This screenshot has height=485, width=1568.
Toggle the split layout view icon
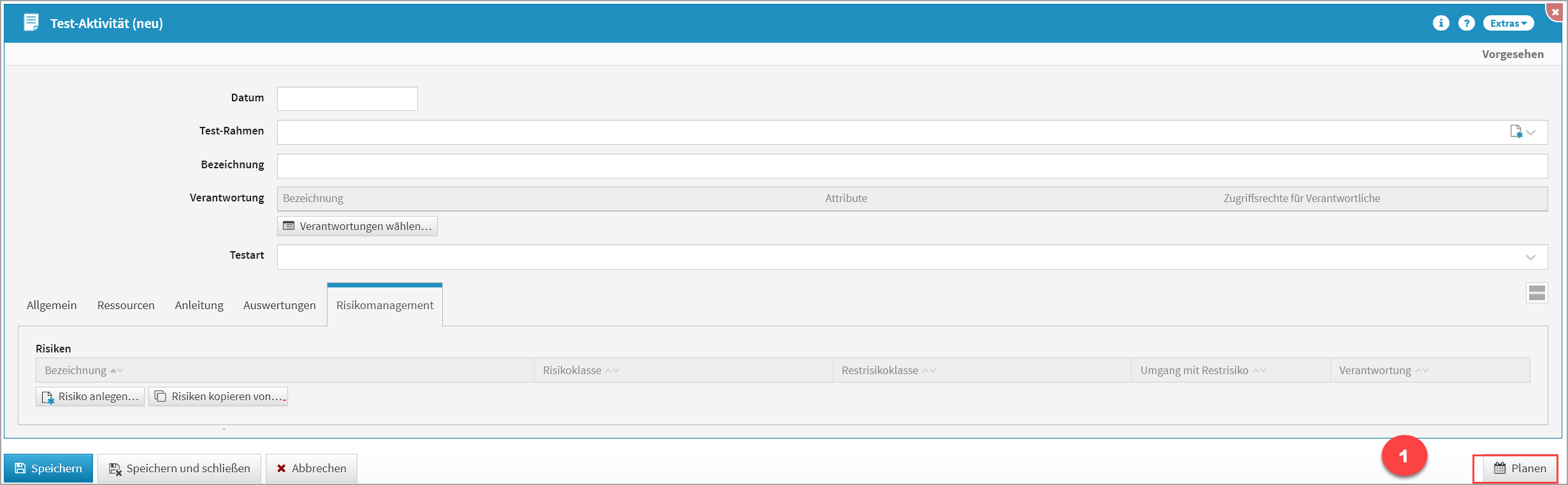click(x=1537, y=293)
